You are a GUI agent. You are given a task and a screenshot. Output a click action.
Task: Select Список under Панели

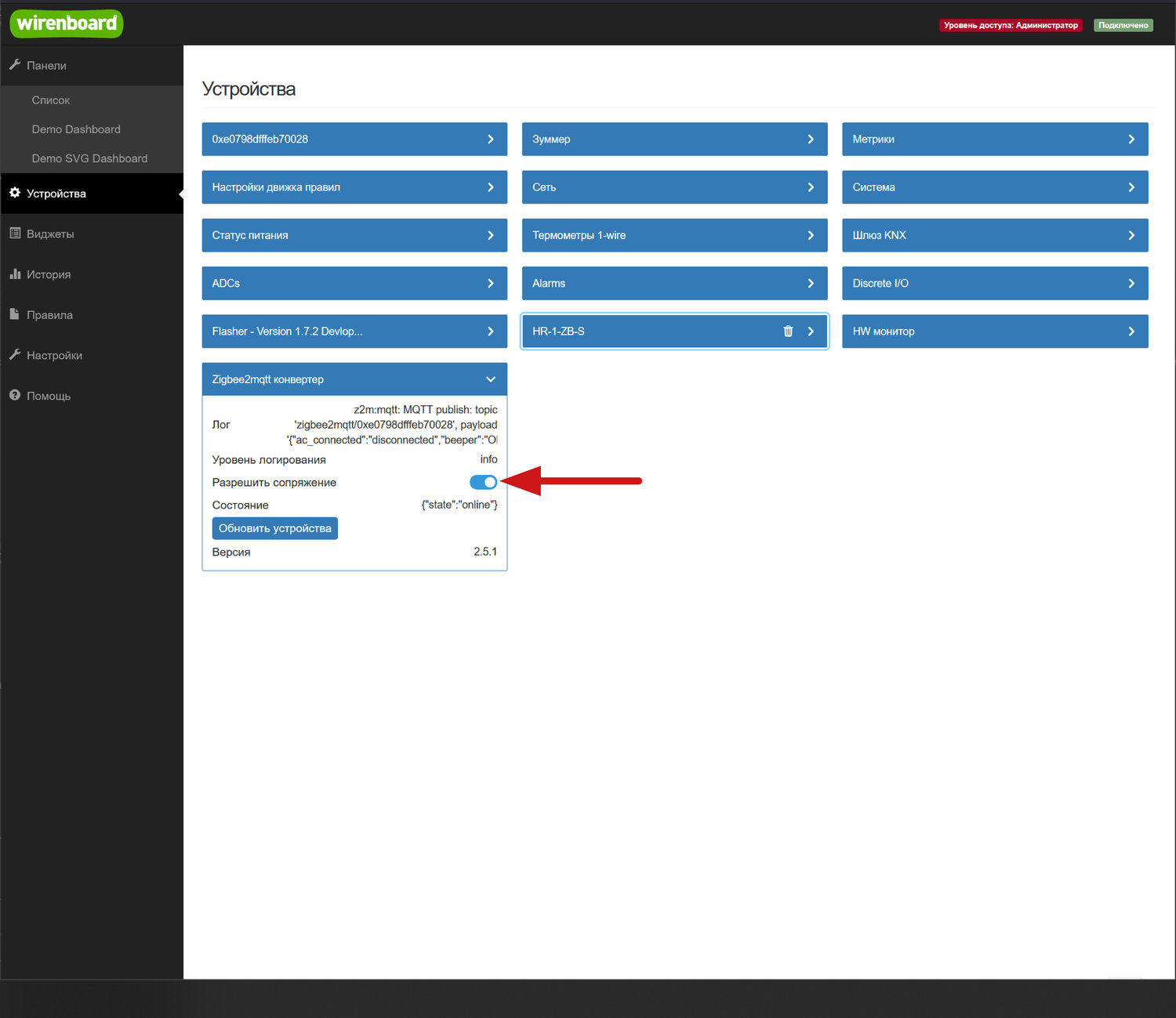point(51,100)
